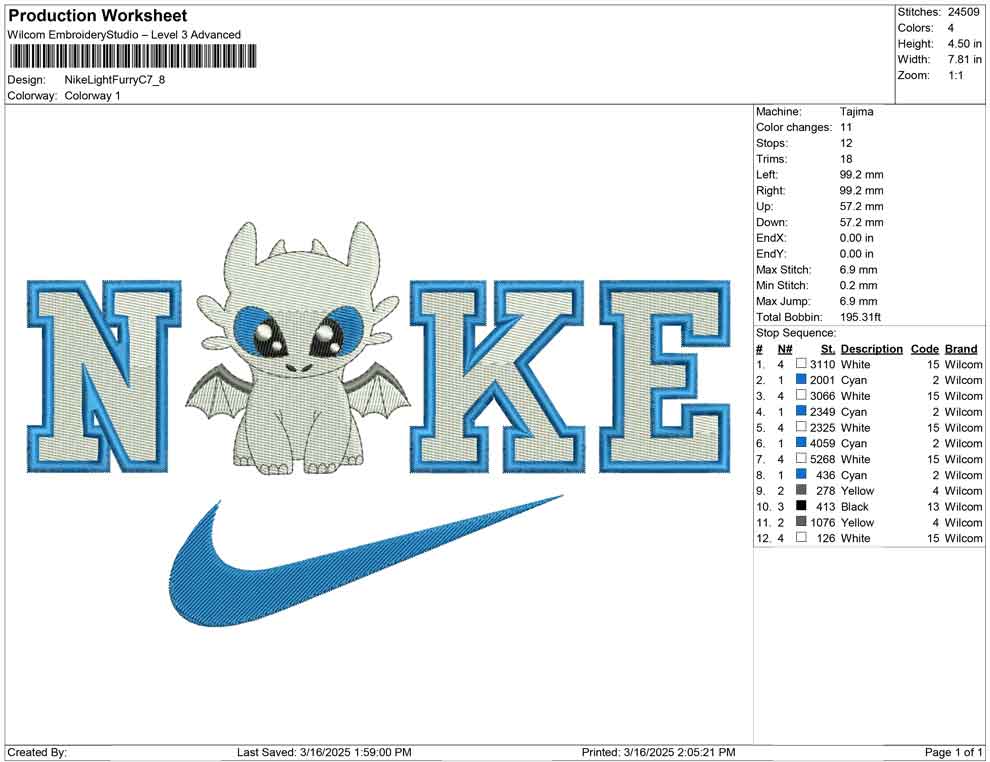This screenshot has width=990, height=762.
Task: Click the embroidered letter N in the design
Action: 104,376
